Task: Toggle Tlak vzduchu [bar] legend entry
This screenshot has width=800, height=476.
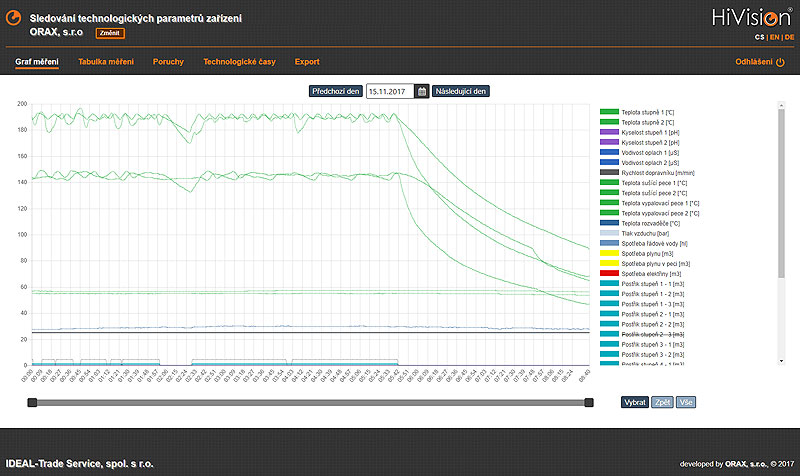Action: click(647, 233)
